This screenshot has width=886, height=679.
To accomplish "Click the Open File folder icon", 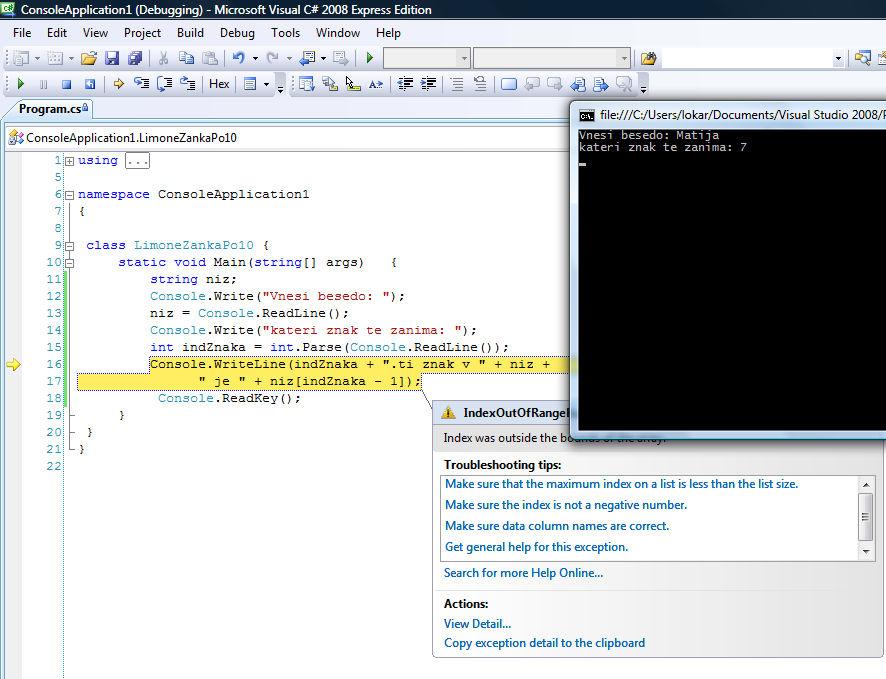I will point(89,58).
